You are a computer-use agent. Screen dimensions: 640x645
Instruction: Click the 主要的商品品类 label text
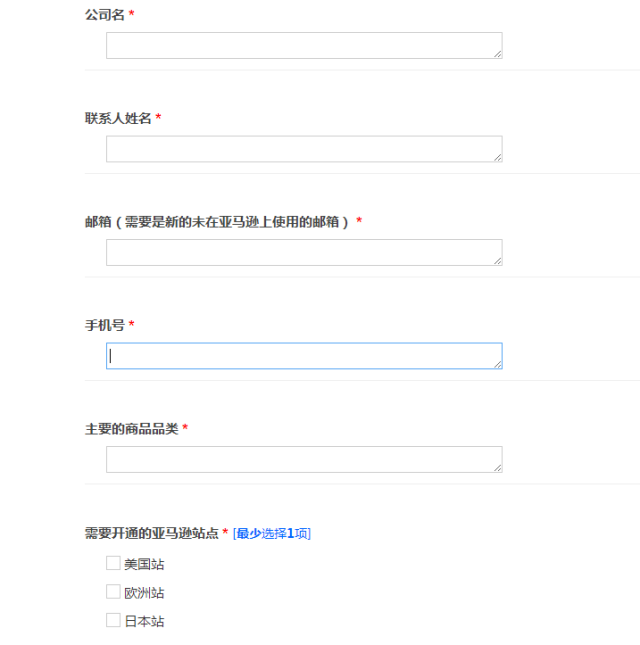point(131,428)
